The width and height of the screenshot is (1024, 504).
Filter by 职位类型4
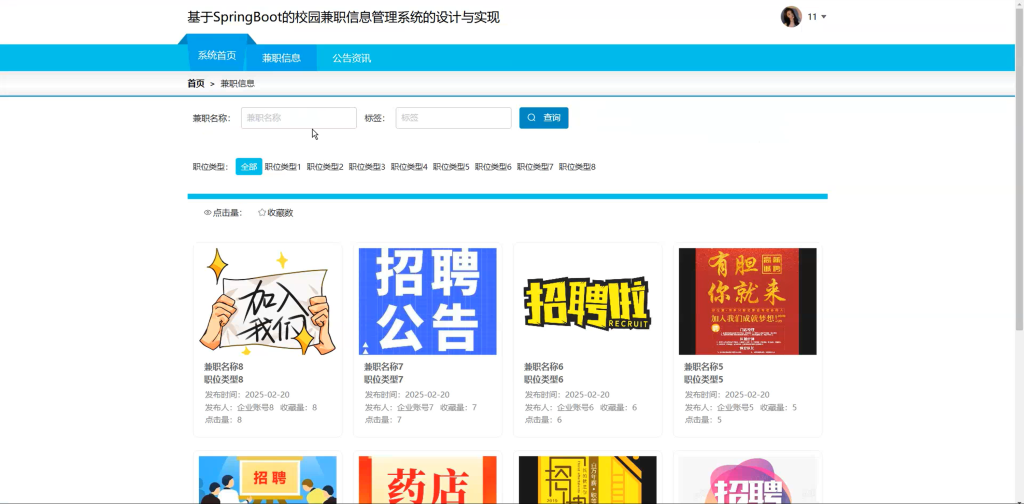[x=409, y=167]
